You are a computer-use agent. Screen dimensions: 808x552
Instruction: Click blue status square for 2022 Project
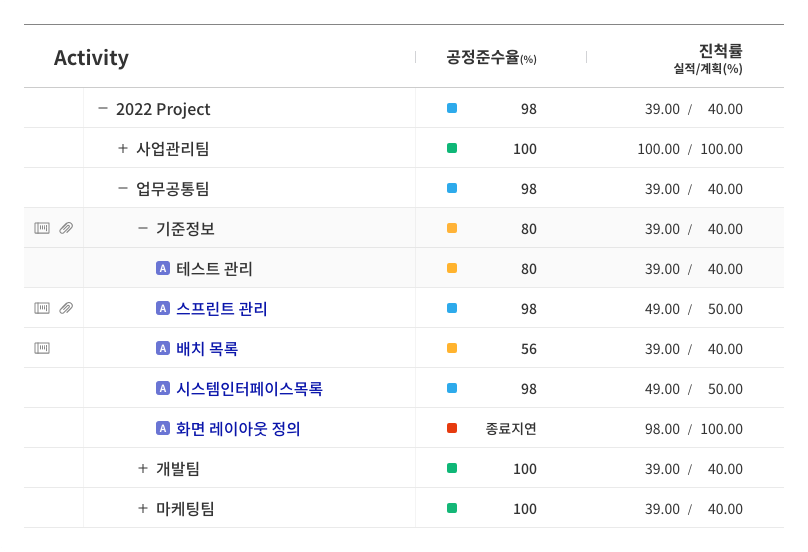(452, 108)
